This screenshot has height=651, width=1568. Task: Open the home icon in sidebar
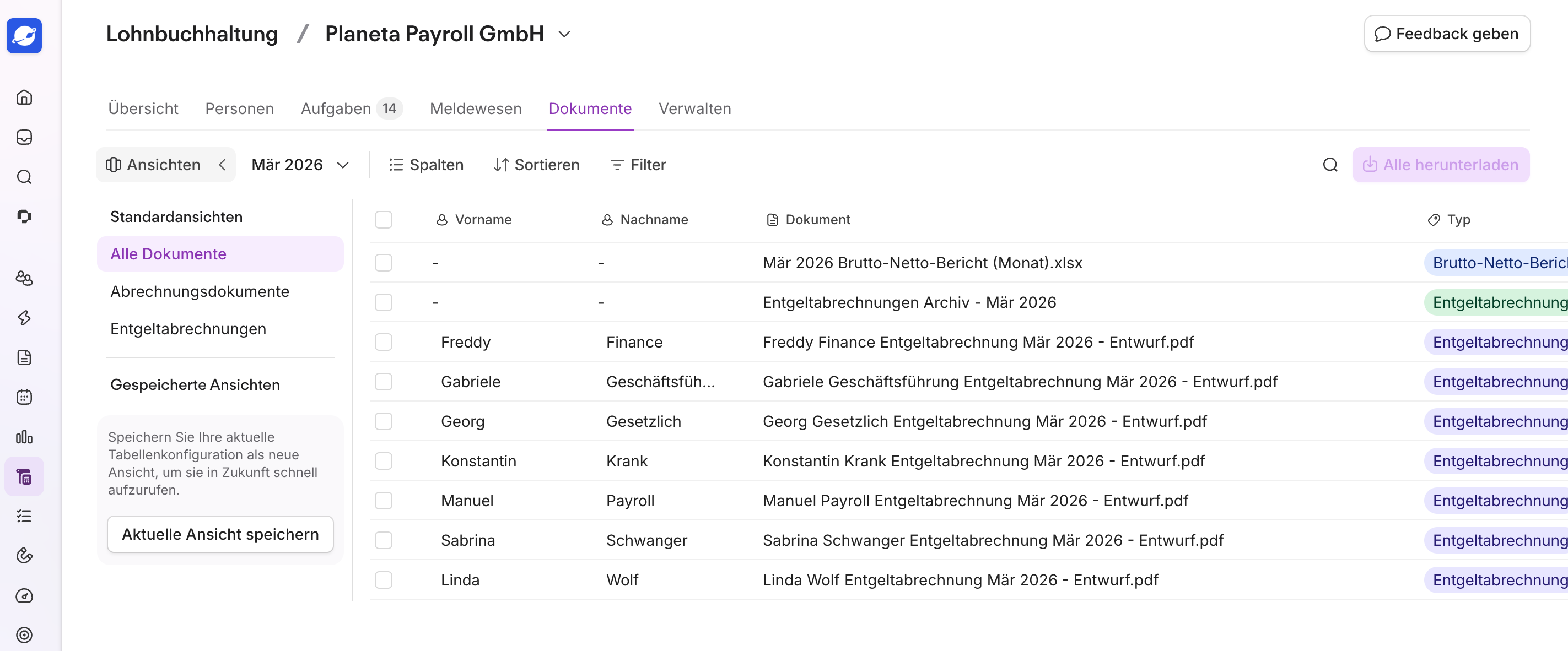point(24,97)
